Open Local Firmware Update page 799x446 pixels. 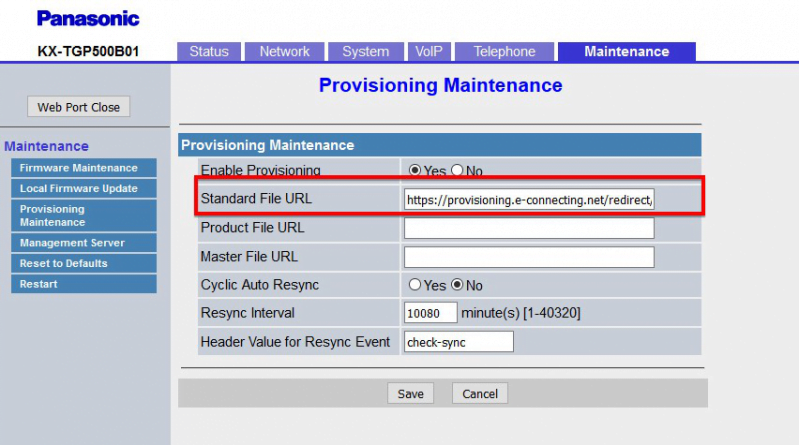tap(84, 189)
